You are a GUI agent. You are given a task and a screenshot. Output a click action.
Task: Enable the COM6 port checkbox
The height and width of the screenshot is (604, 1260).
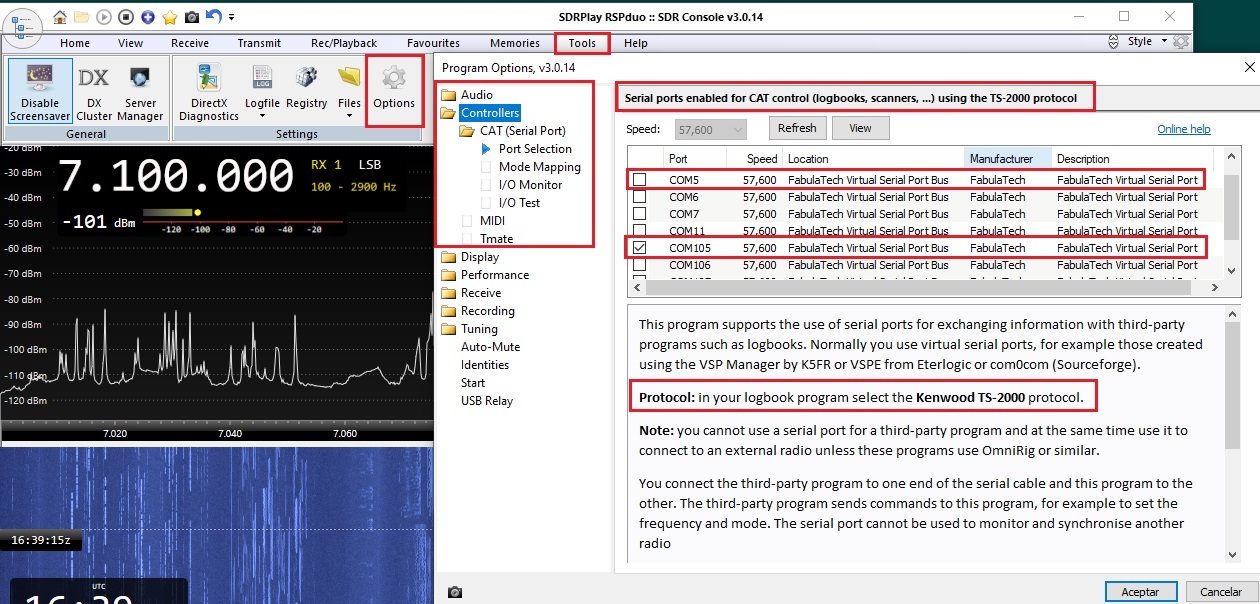639,197
